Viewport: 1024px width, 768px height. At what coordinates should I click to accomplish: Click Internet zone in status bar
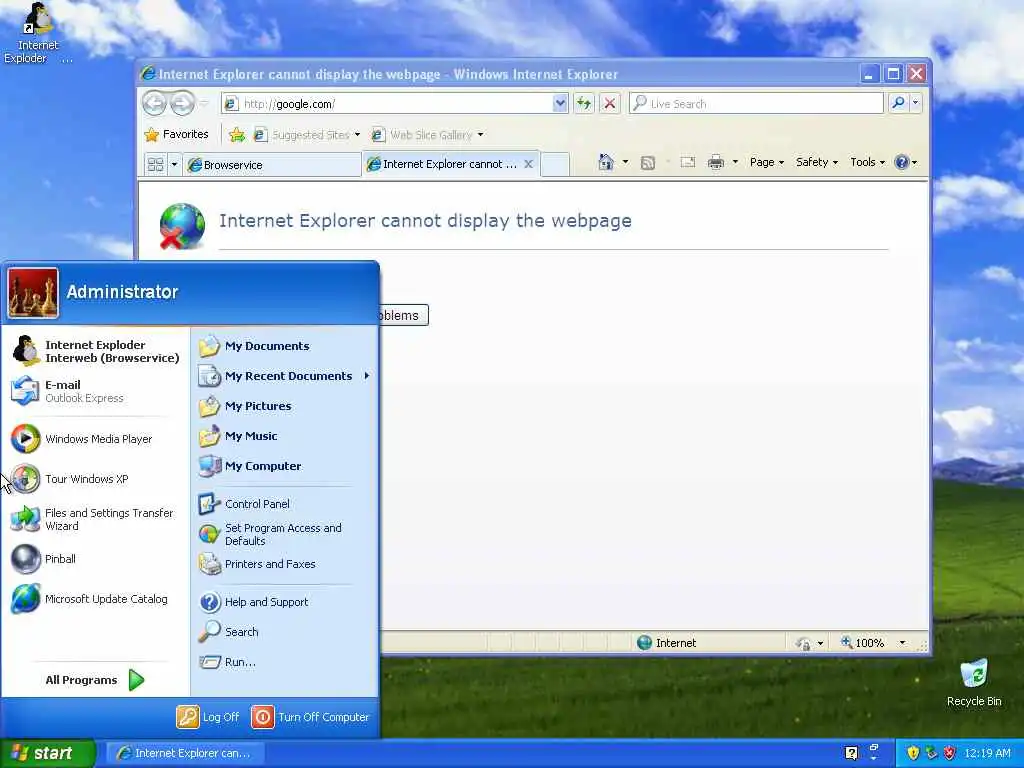click(666, 643)
